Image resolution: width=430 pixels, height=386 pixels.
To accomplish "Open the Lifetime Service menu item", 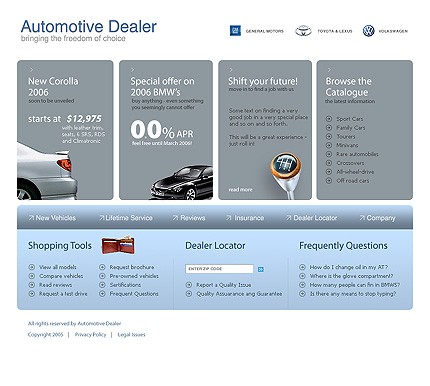I will [126, 218].
